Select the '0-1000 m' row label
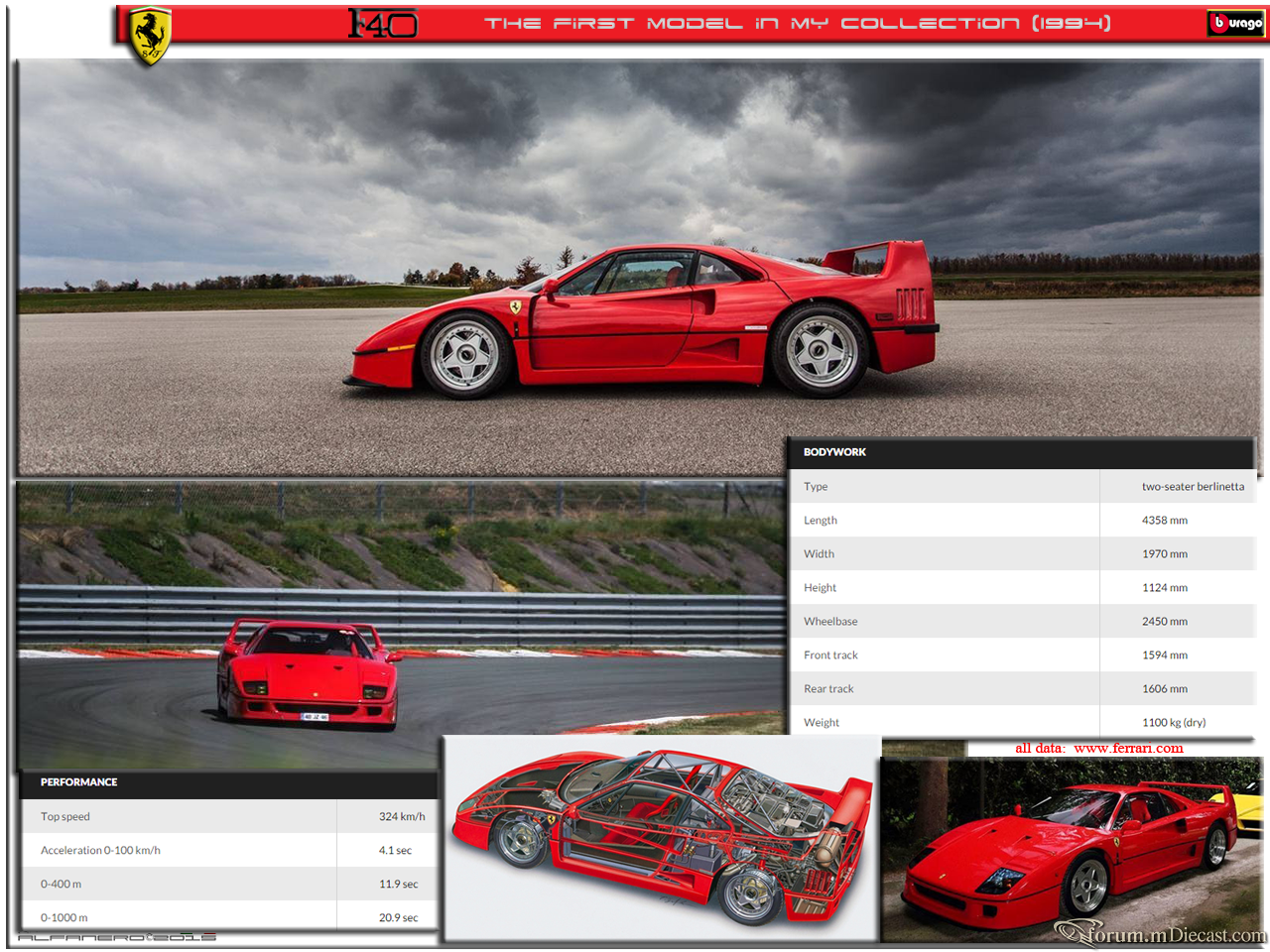The image size is (1270, 952). [63, 918]
